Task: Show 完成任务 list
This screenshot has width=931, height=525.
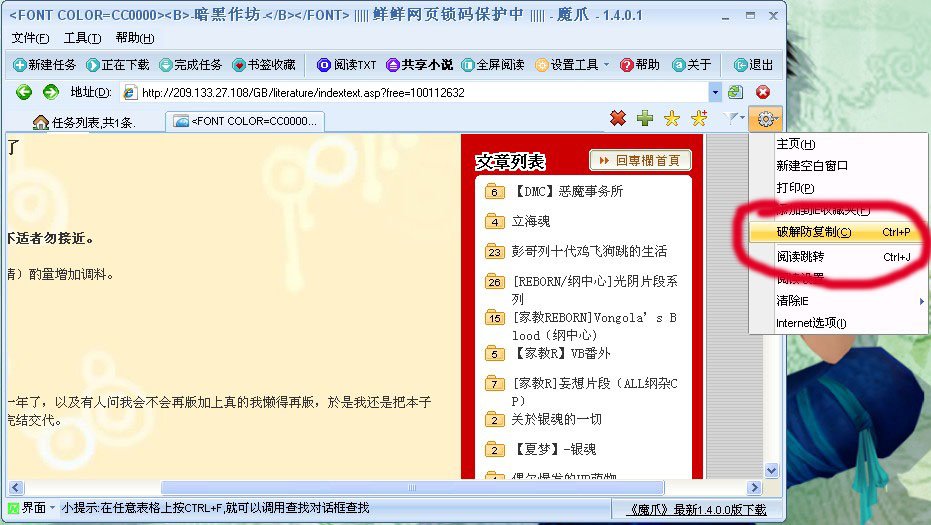Action: click(x=191, y=65)
